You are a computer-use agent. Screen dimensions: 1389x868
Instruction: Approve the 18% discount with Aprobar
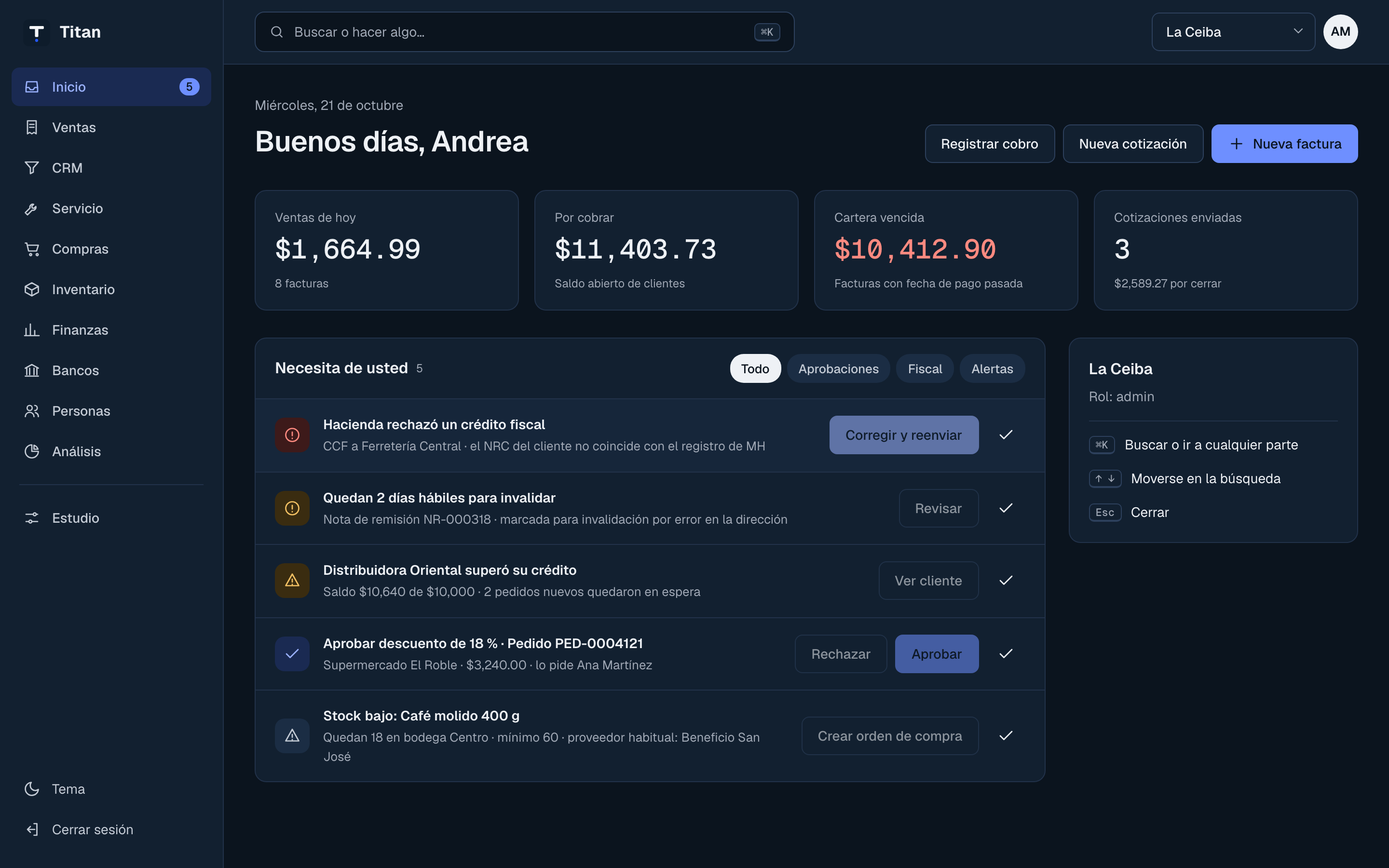click(x=936, y=654)
